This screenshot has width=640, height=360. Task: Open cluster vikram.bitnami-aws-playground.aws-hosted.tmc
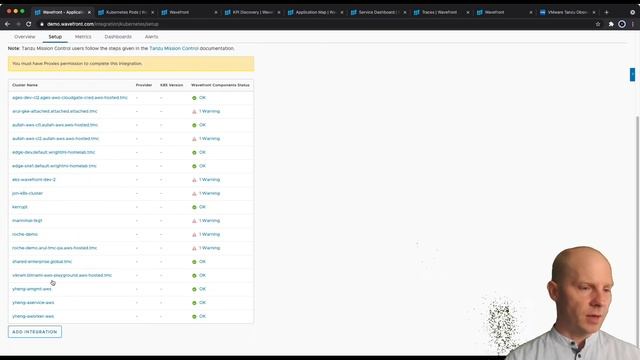pyautogui.click(x=62, y=276)
